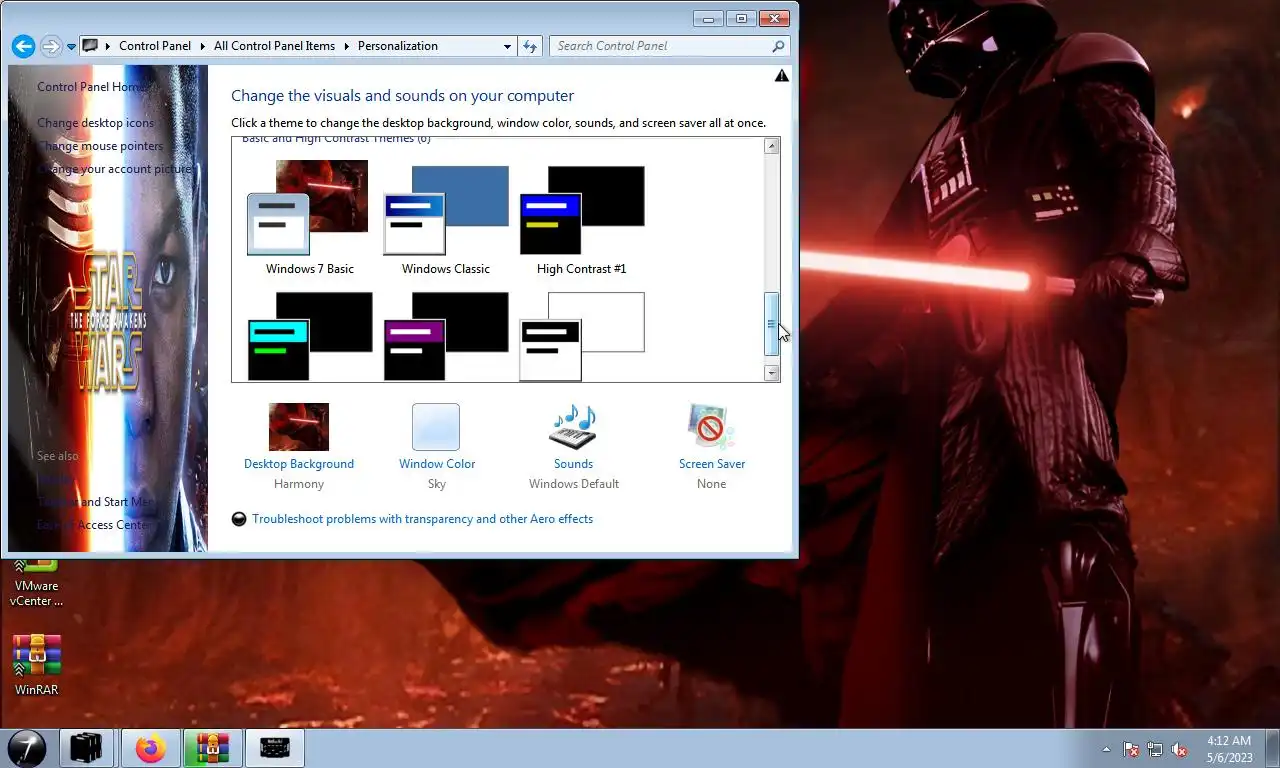Select the Windows 7 Basic theme
The height and width of the screenshot is (768, 1280).
(x=309, y=217)
